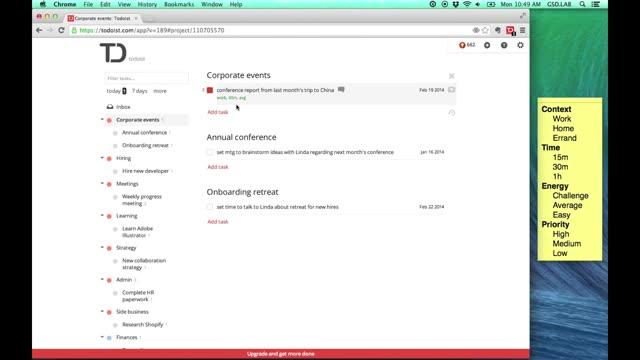Open the karma score indicator

467,45
